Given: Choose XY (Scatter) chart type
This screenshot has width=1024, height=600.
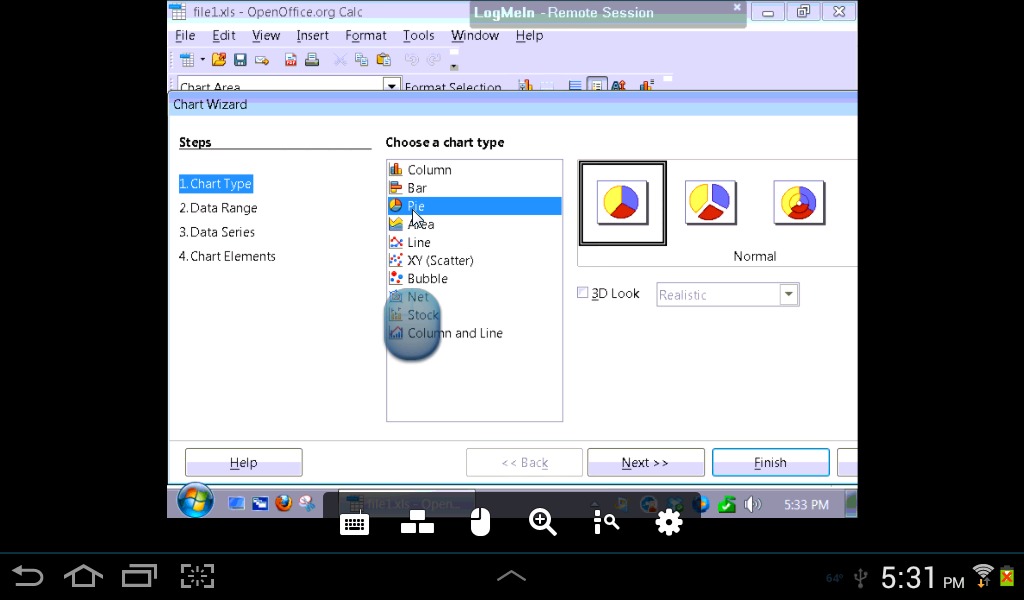Looking at the screenshot, I should pos(474,261).
